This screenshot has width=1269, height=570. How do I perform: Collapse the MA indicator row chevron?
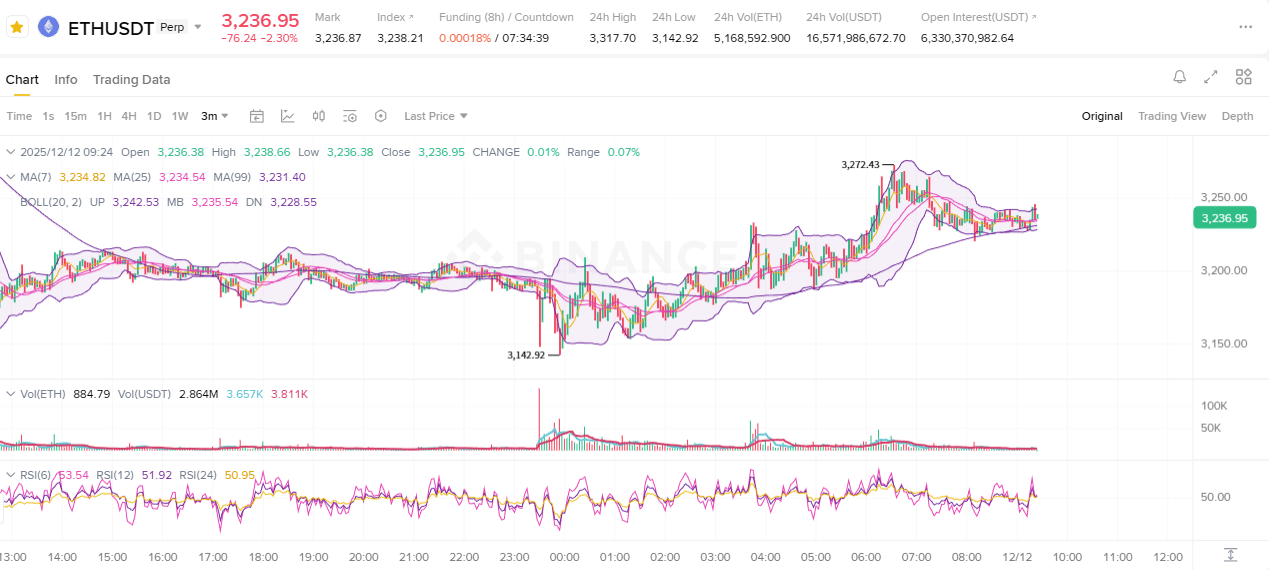click(11, 177)
